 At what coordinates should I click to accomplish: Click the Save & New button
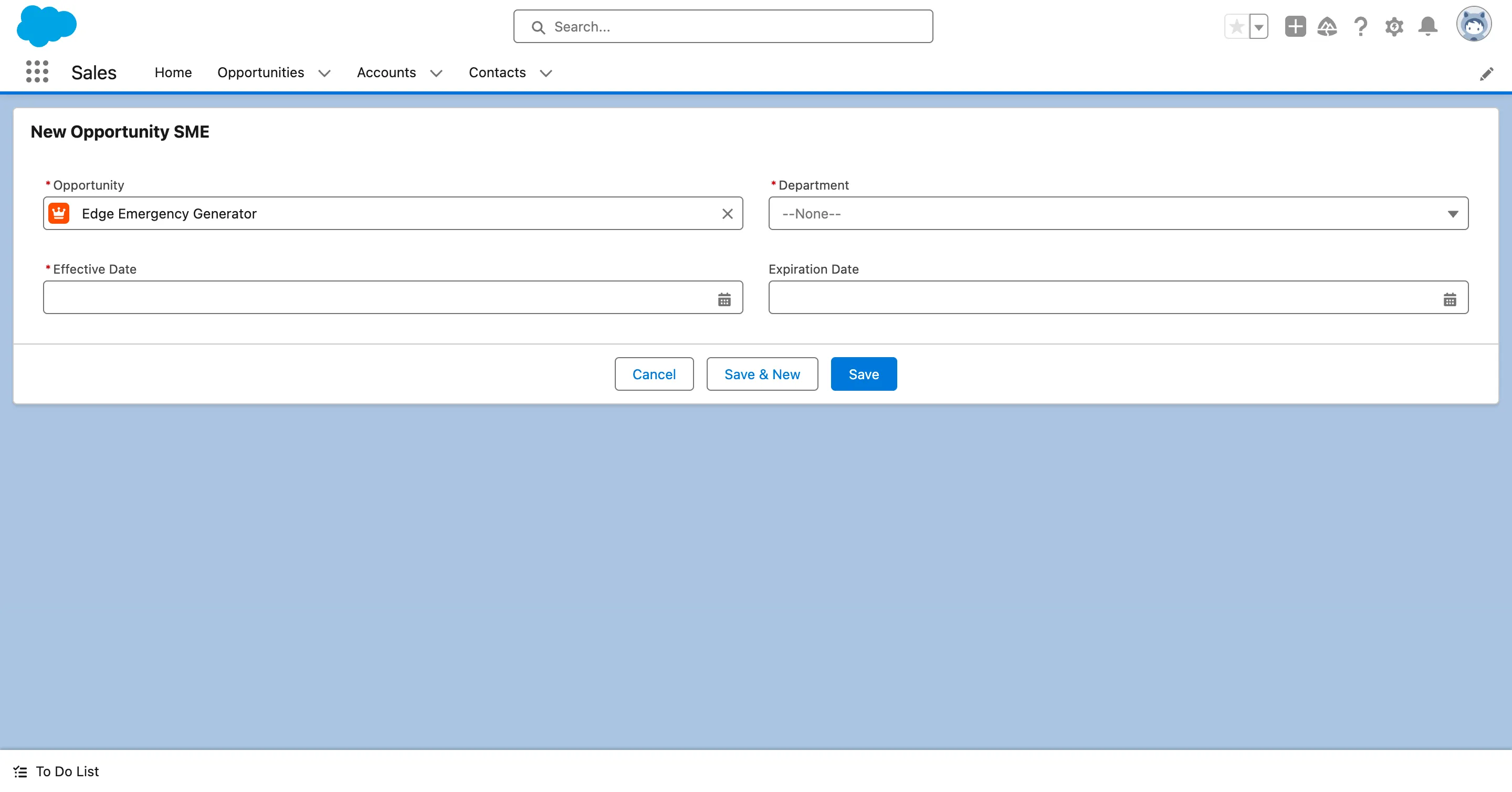coord(762,374)
